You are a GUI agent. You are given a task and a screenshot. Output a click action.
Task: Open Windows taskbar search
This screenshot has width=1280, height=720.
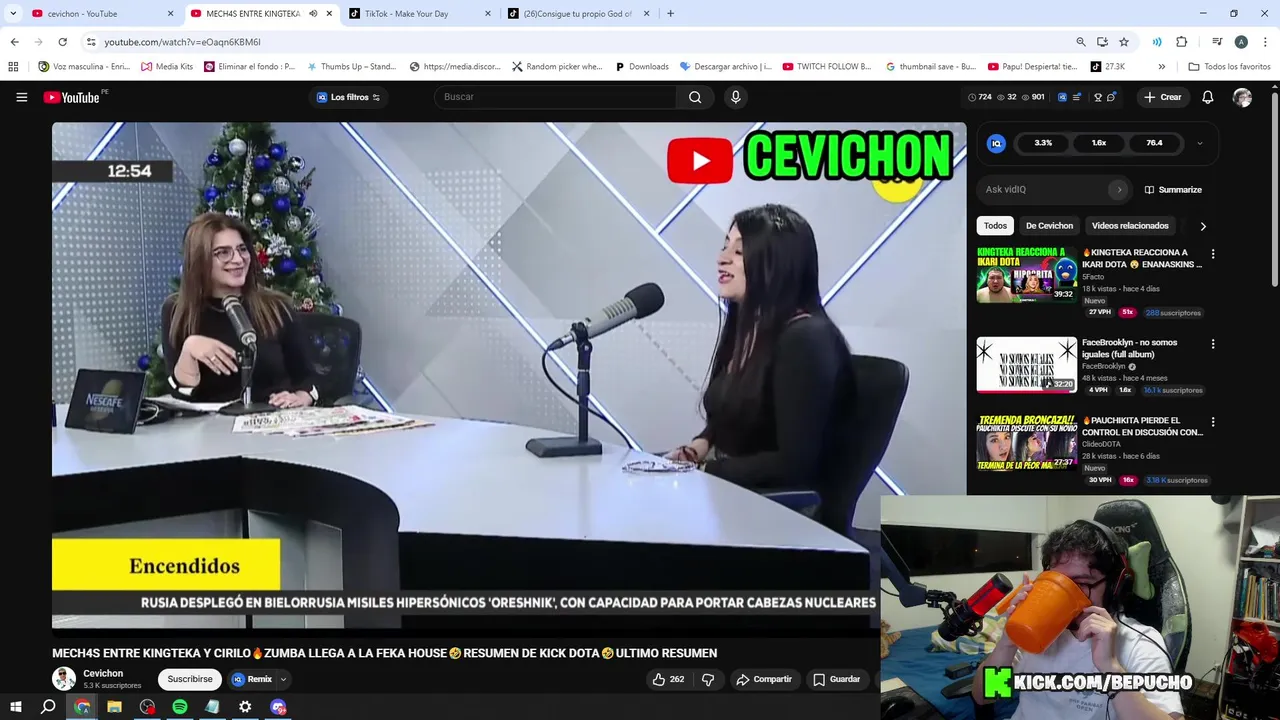48,707
